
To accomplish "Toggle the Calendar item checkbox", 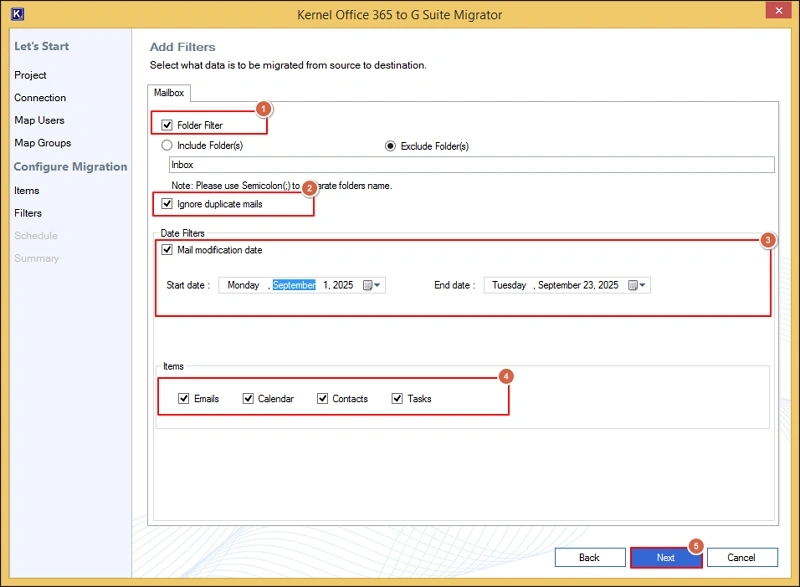I will coord(248,398).
